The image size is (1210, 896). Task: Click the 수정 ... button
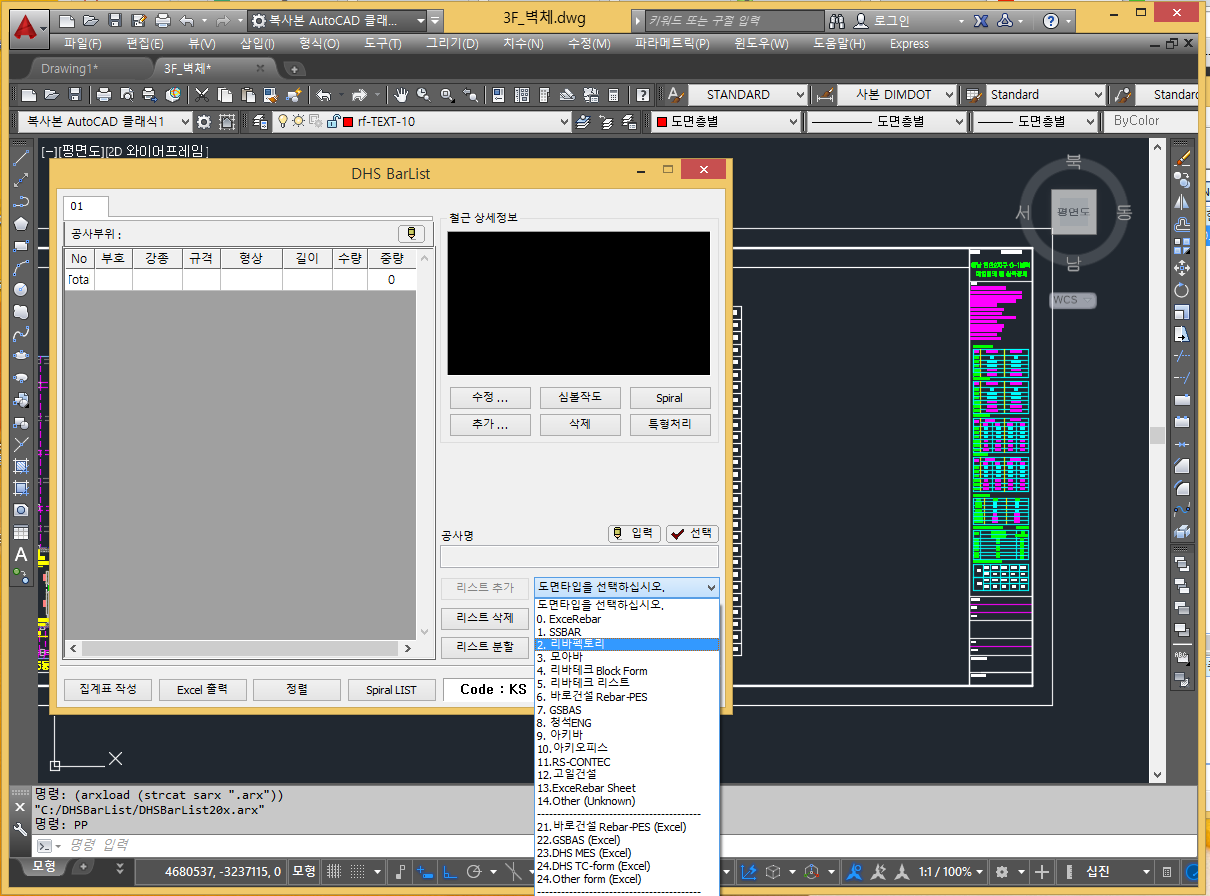(x=490, y=398)
